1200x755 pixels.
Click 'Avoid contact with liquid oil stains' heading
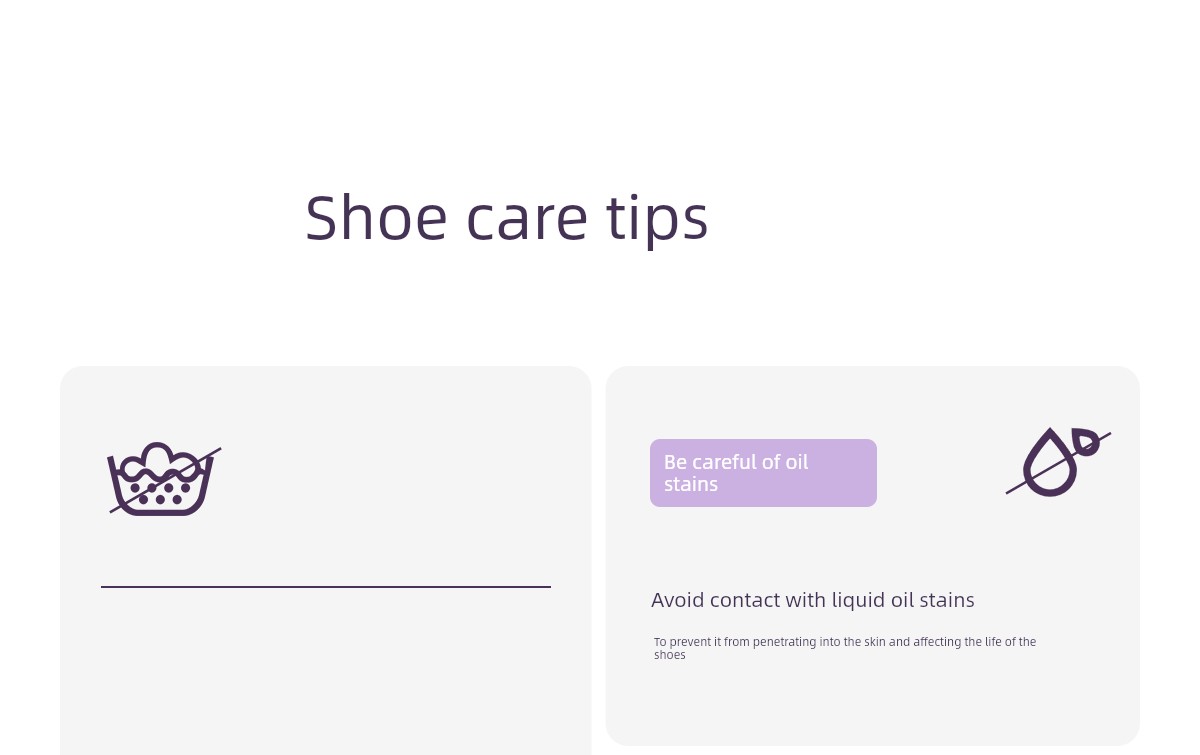pyautogui.click(x=812, y=600)
